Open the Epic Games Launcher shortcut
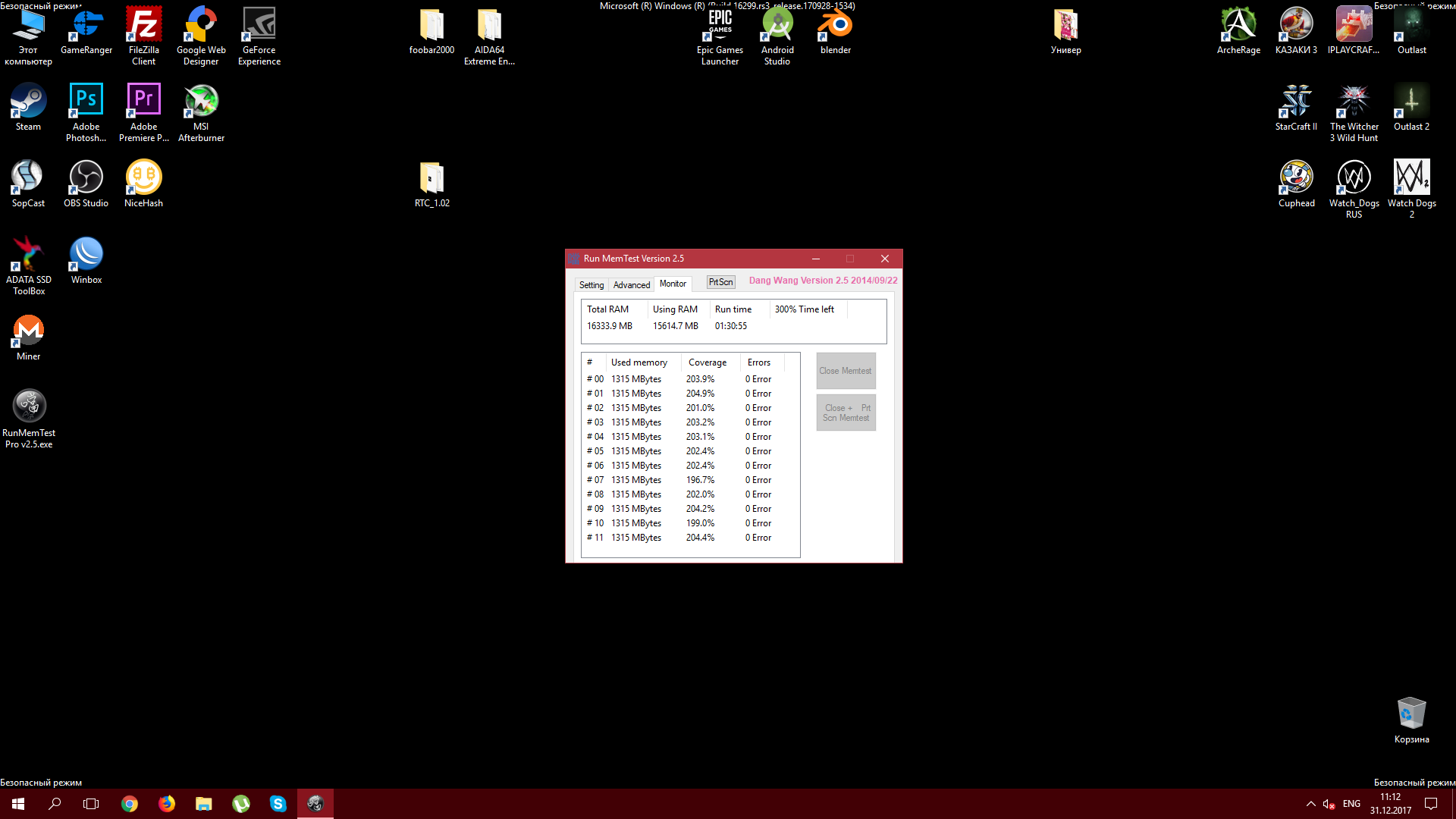This screenshot has height=819, width=1456. (720, 26)
